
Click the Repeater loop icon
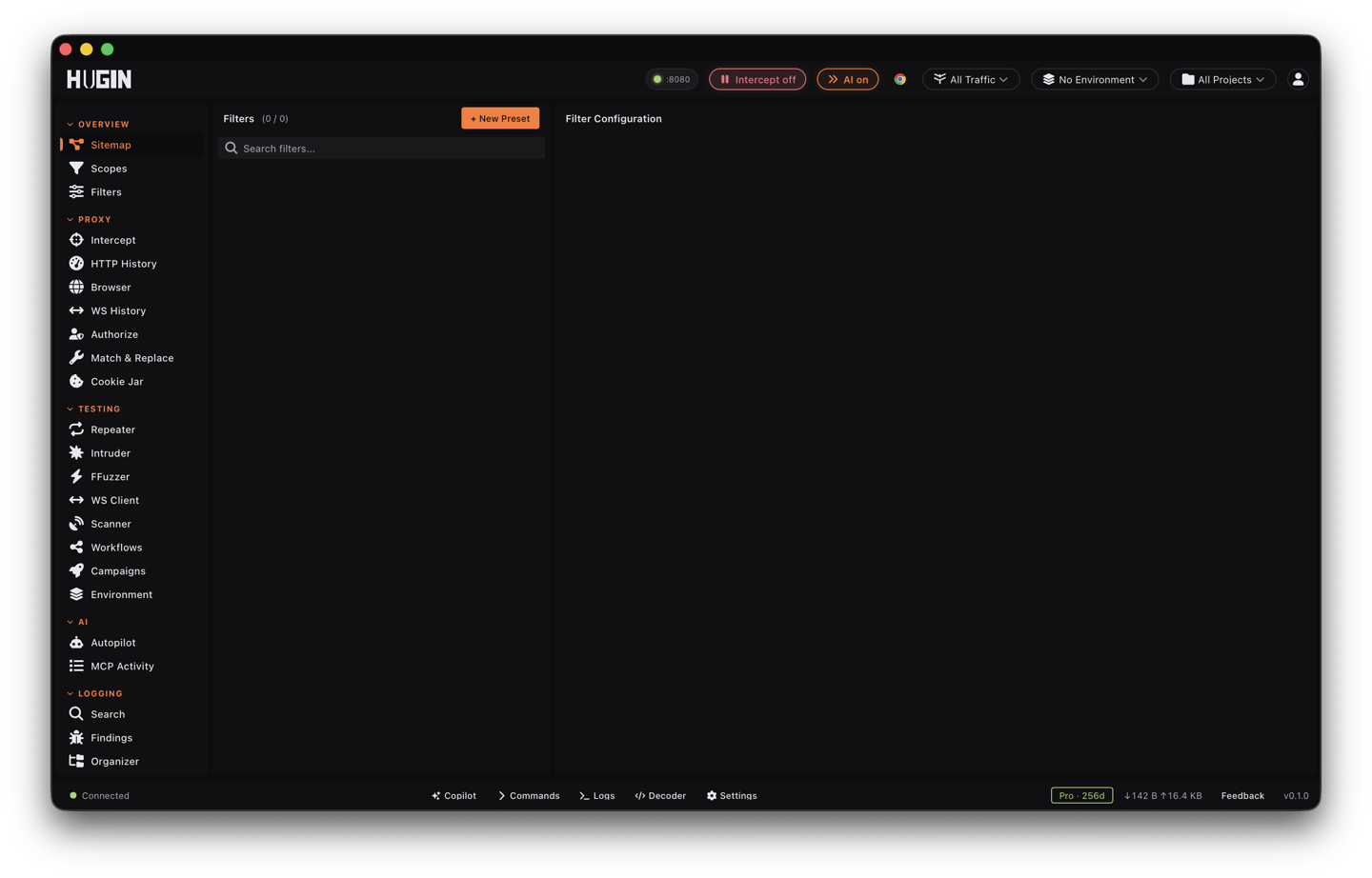[x=76, y=429]
